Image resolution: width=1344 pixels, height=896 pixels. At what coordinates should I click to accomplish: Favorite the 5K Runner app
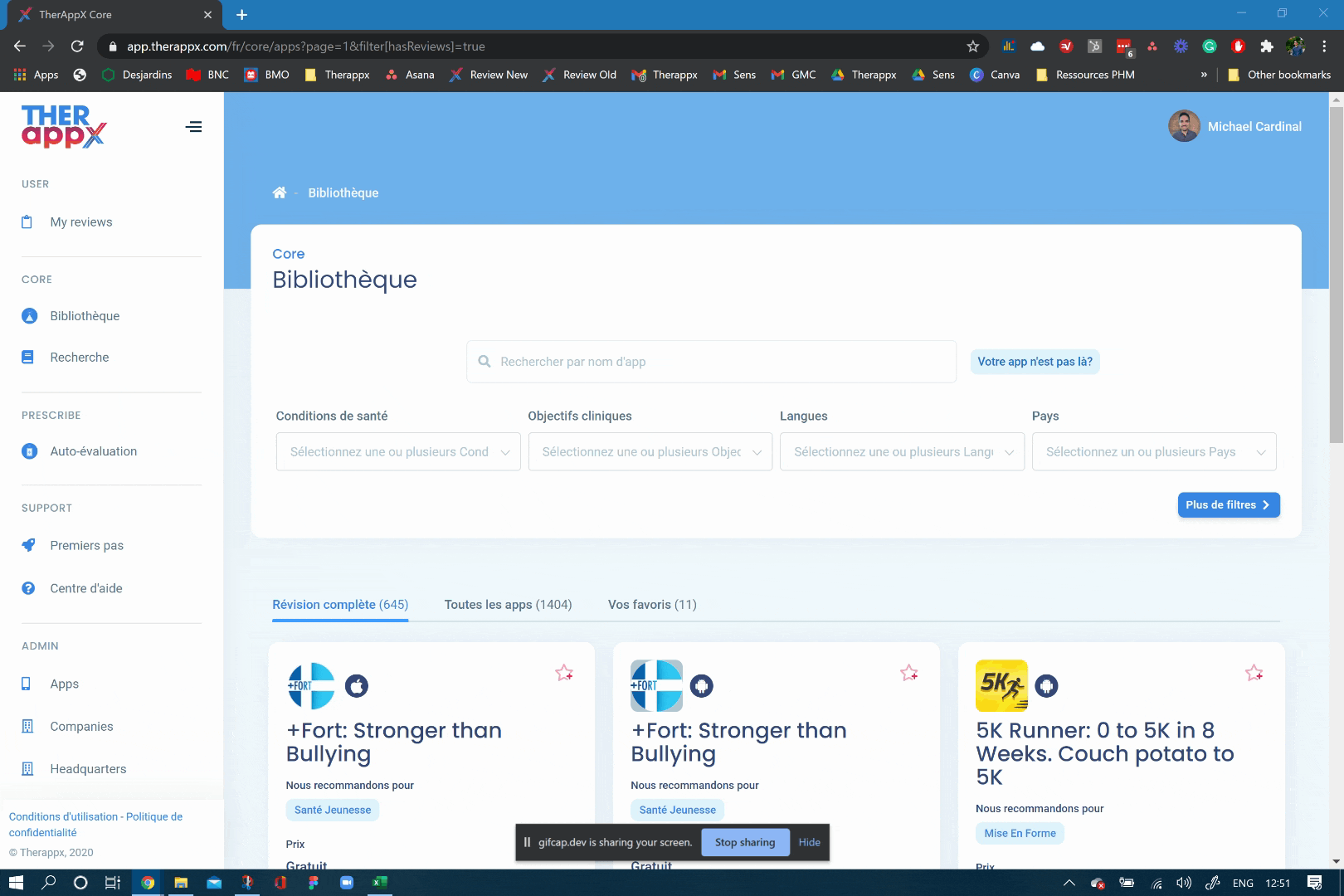pyautogui.click(x=1254, y=673)
